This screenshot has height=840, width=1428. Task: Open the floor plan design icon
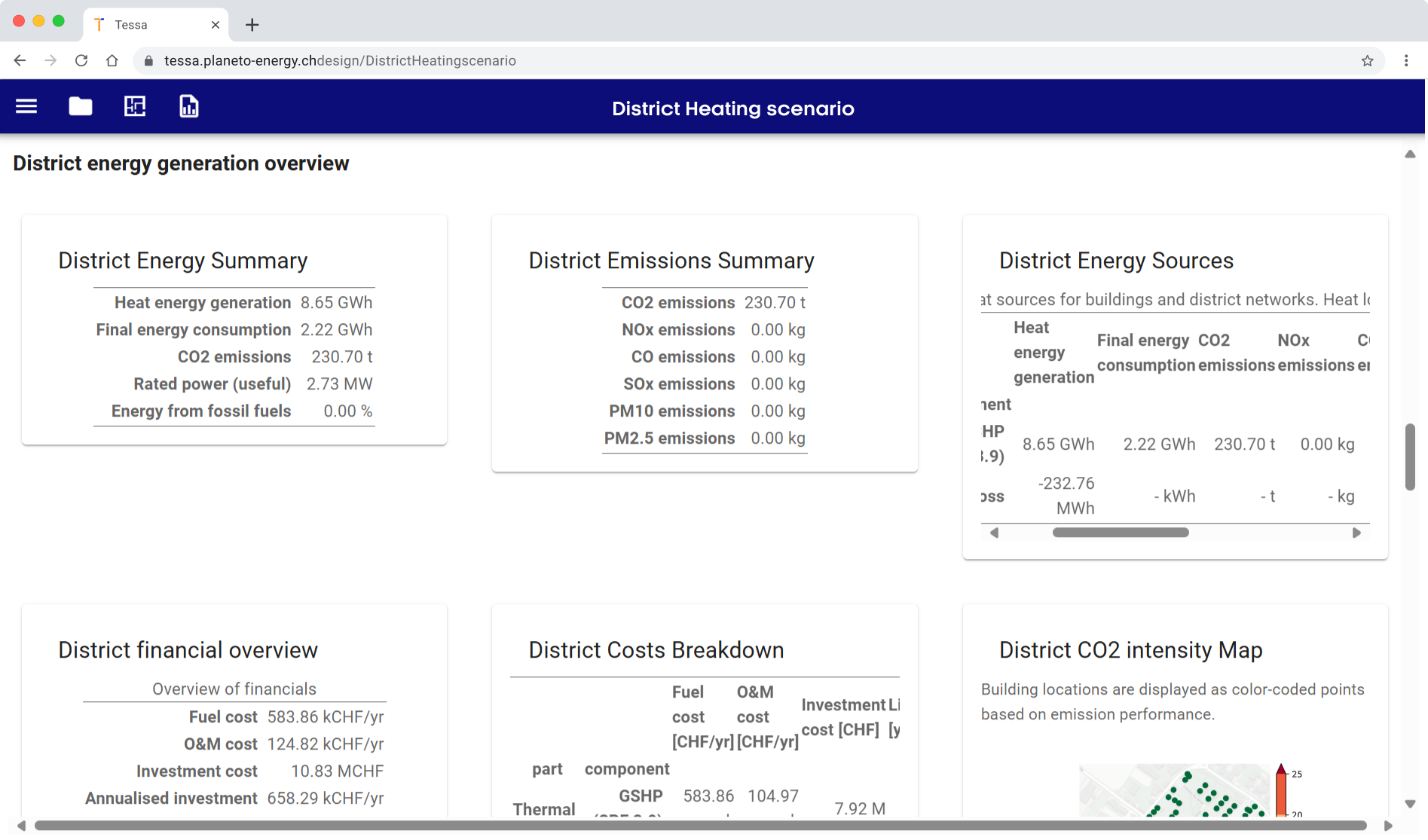[135, 106]
